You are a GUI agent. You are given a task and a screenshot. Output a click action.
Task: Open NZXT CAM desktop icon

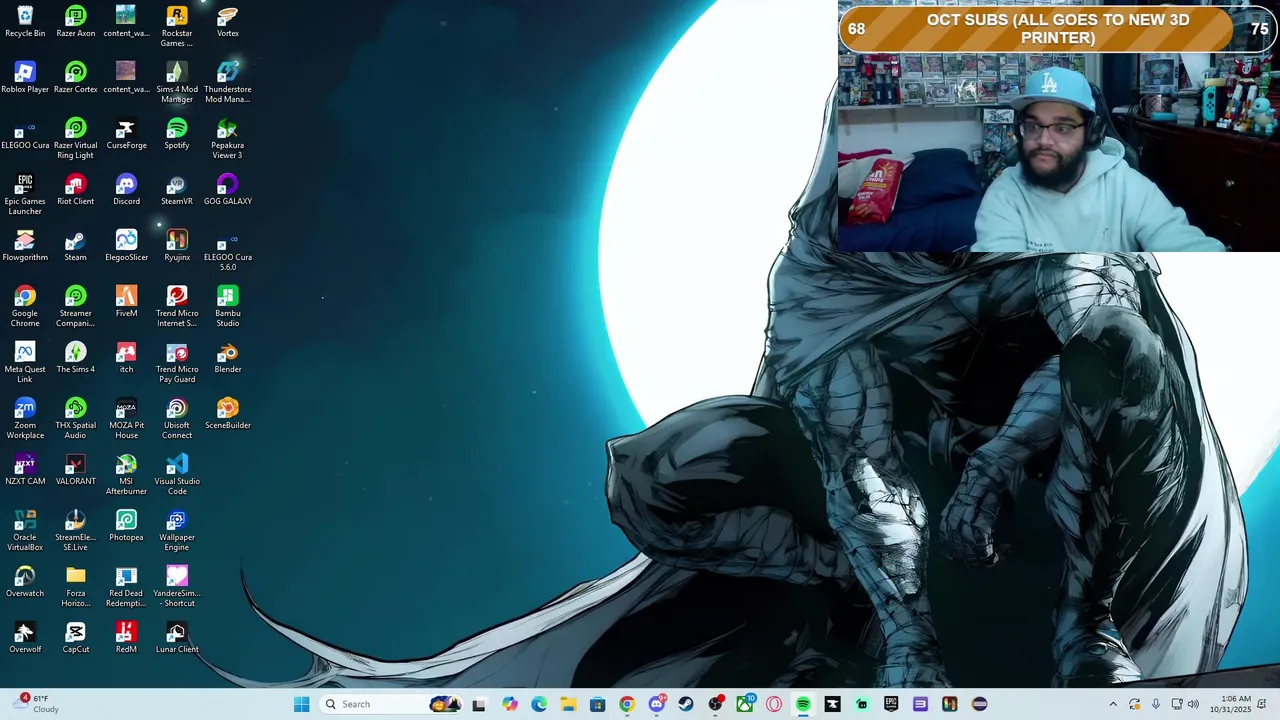pyautogui.click(x=25, y=470)
